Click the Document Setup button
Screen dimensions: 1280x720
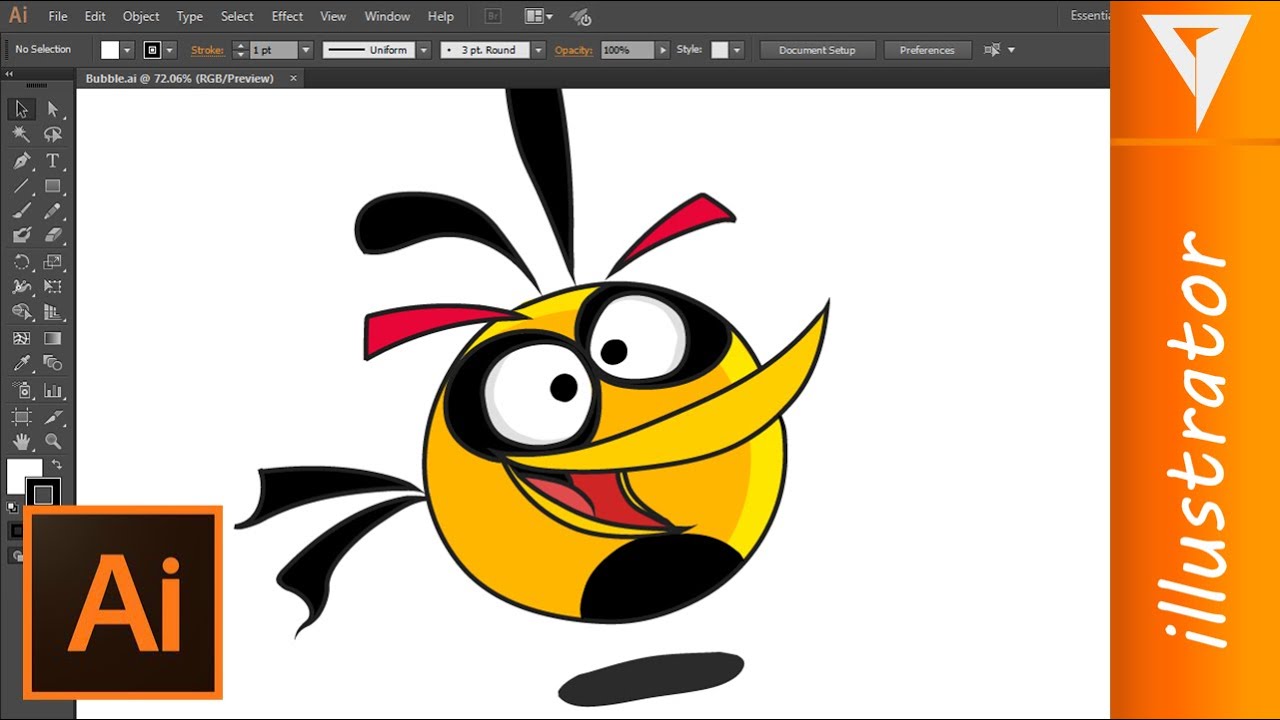[x=817, y=50]
